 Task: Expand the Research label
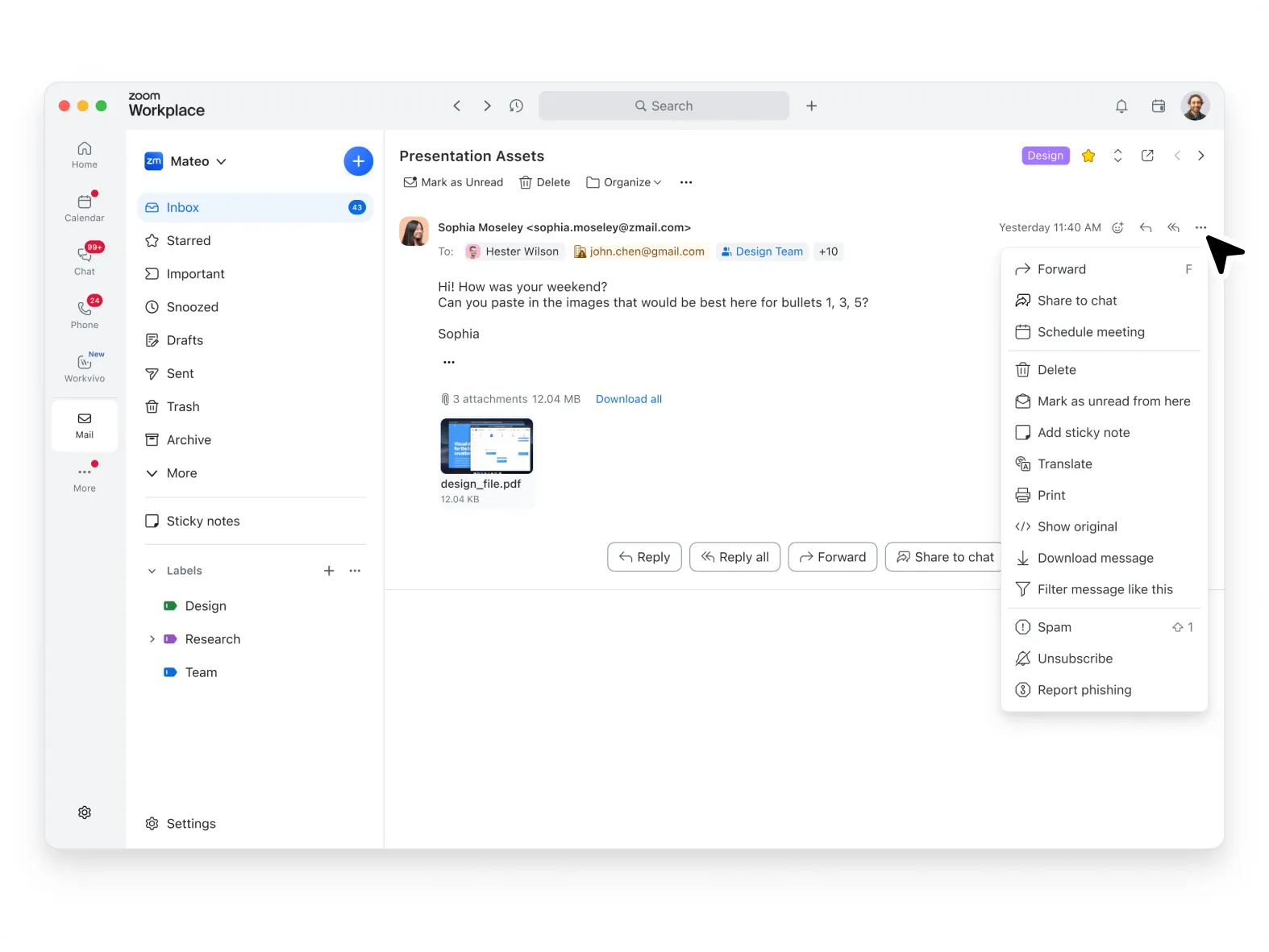pyautogui.click(x=152, y=639)
